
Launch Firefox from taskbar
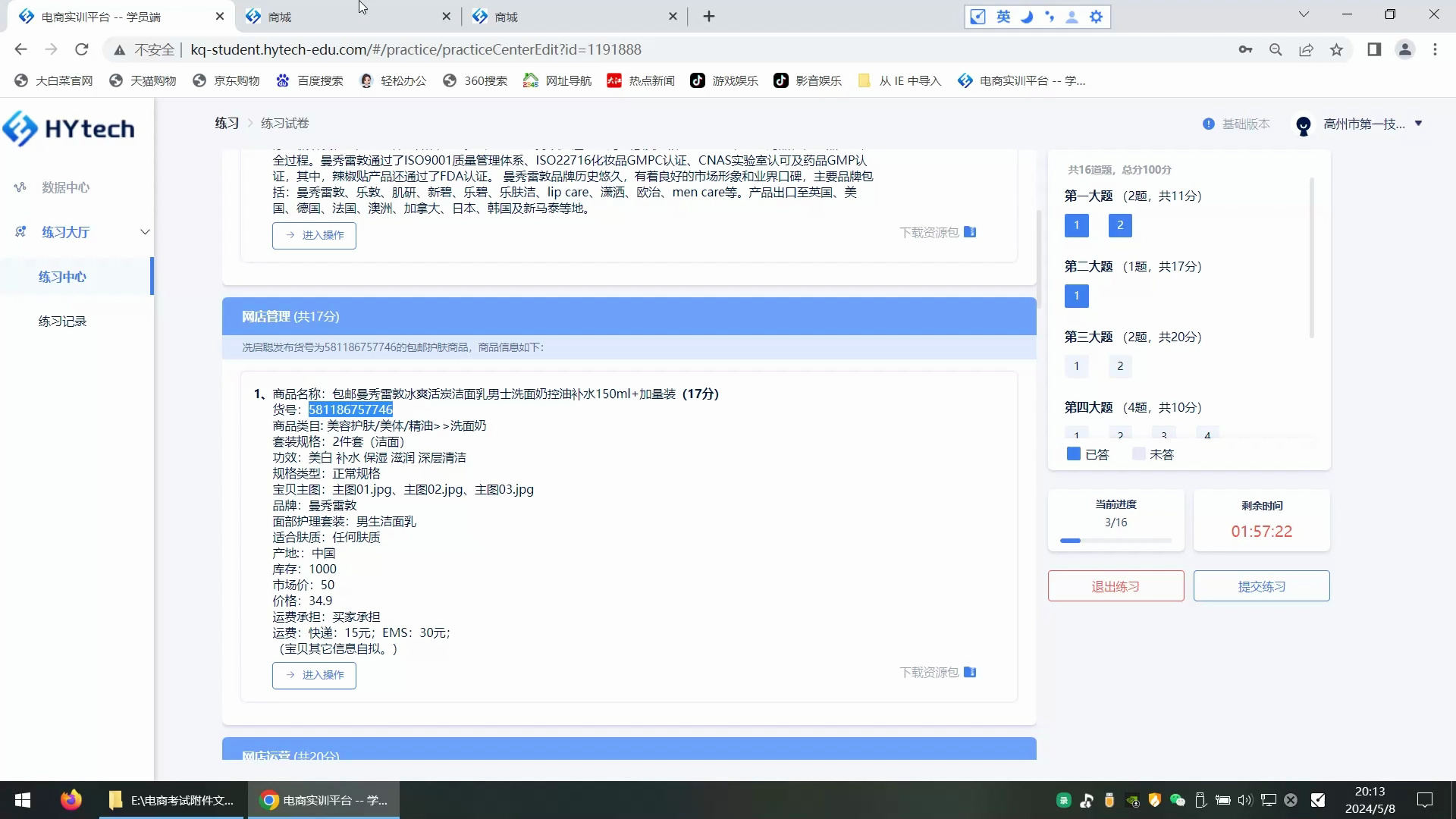coord(71,800)
